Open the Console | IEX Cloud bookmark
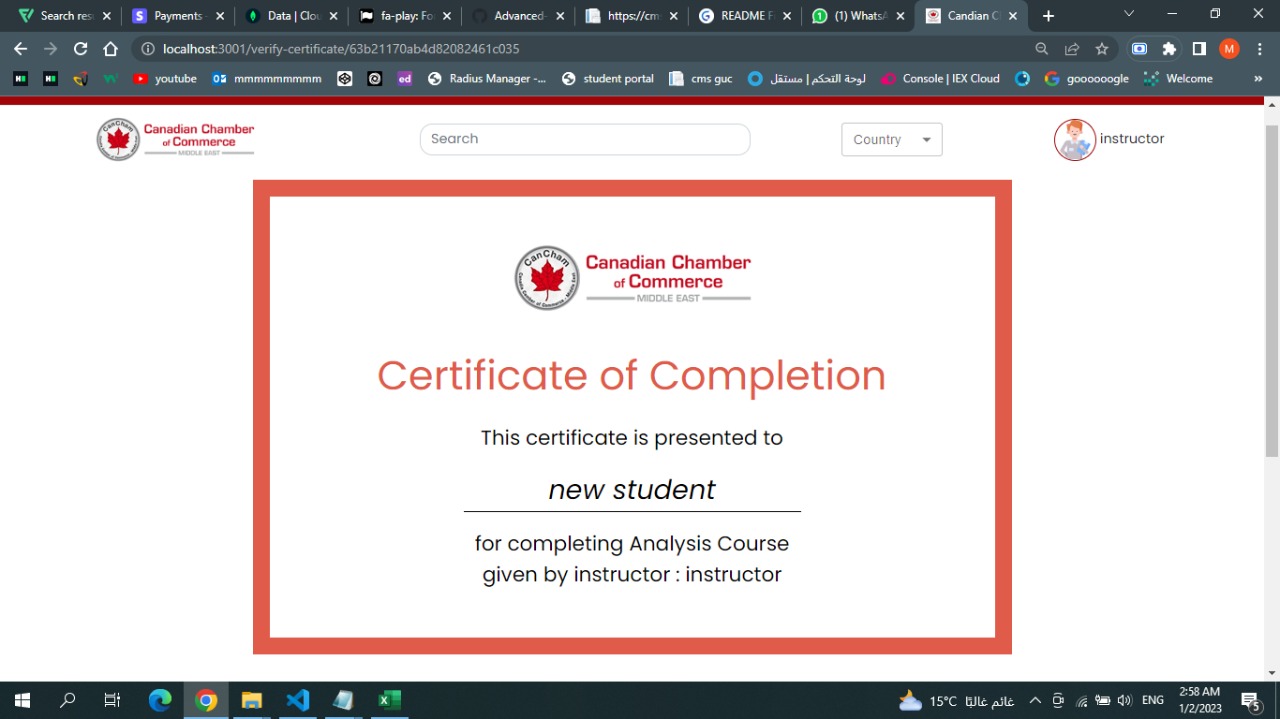The width and height of the screenshot is (1280, 719). (x=940, y=78)
